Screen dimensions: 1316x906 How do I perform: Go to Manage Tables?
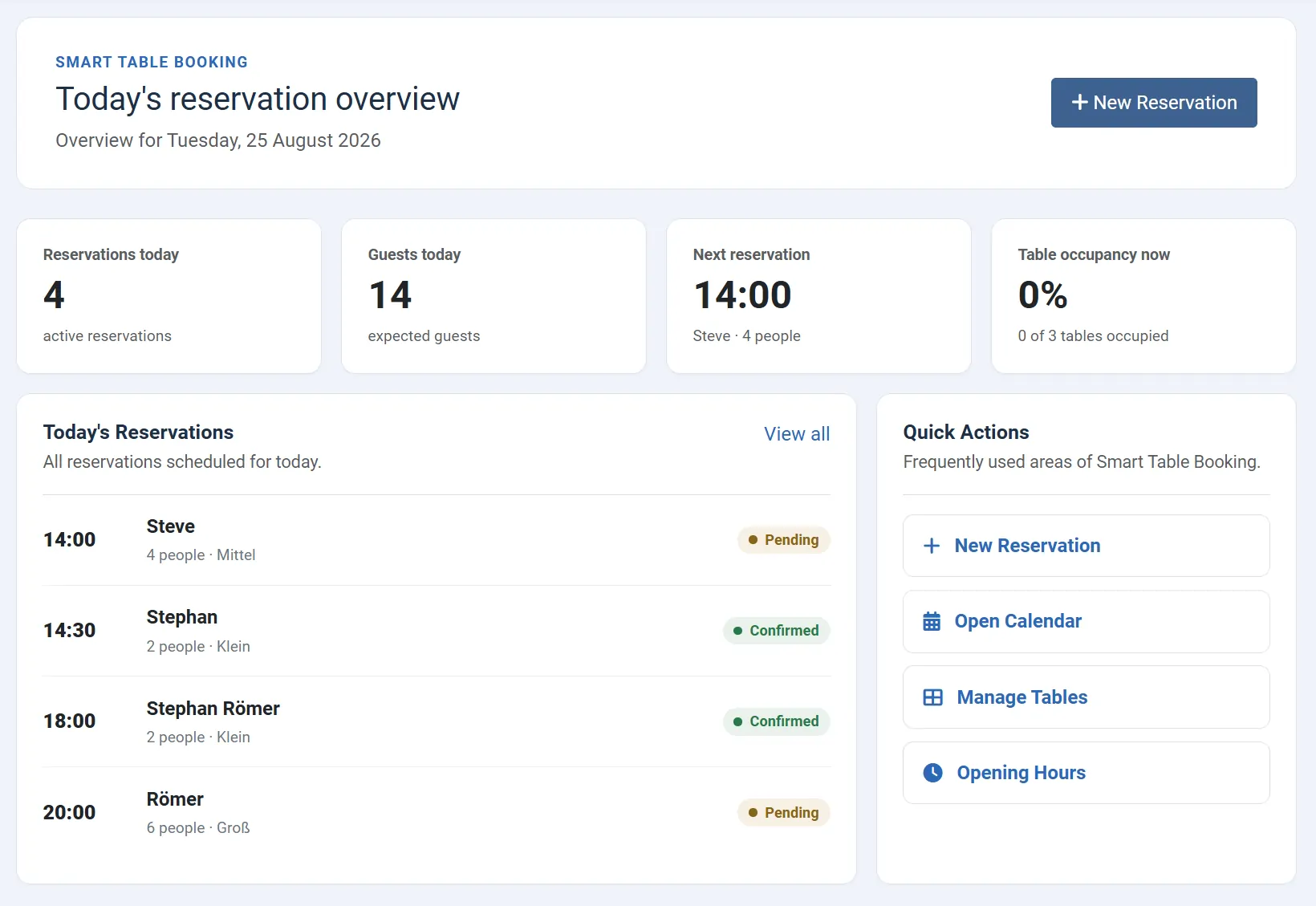pyautogui.click(x=1087, y=697)
